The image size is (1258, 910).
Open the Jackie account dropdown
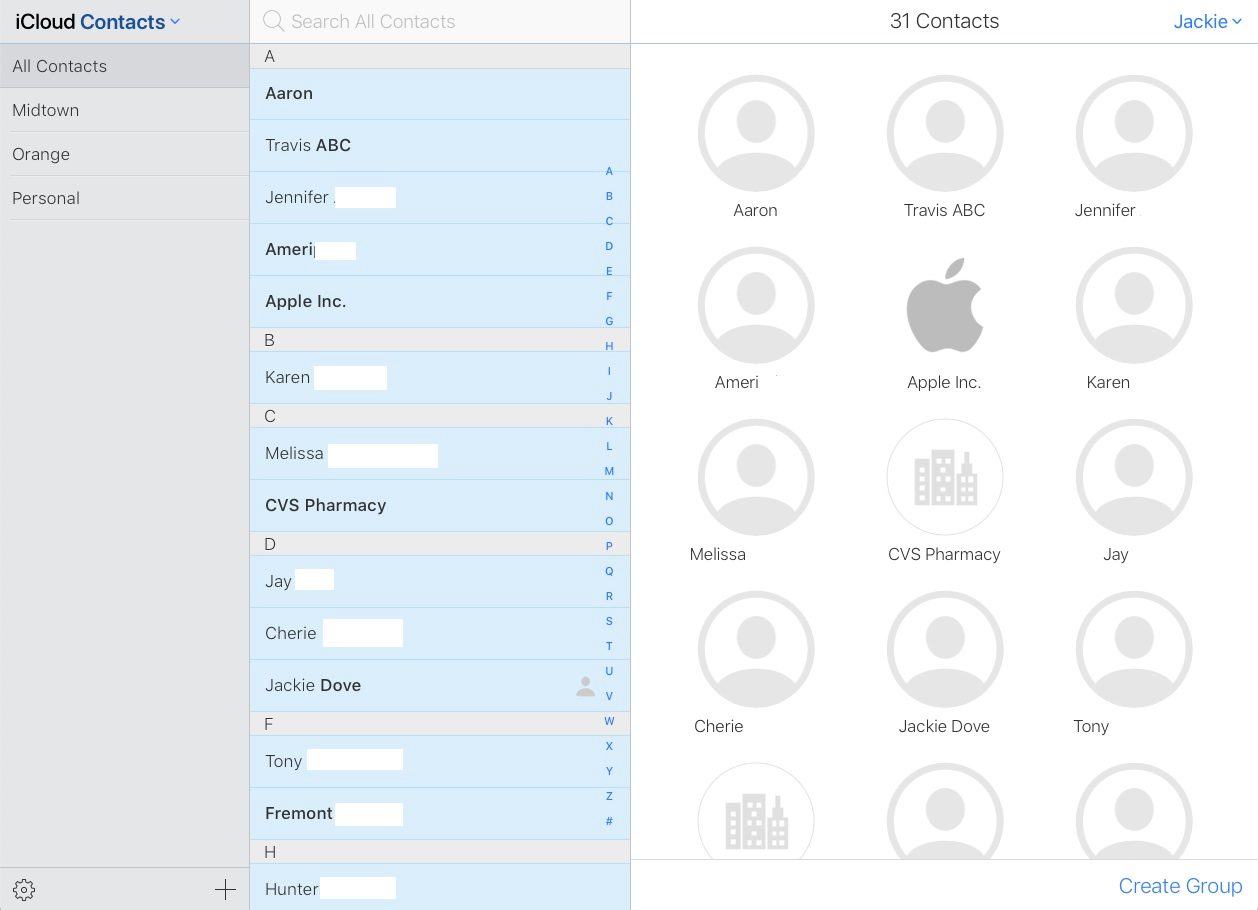(1207, 21)
